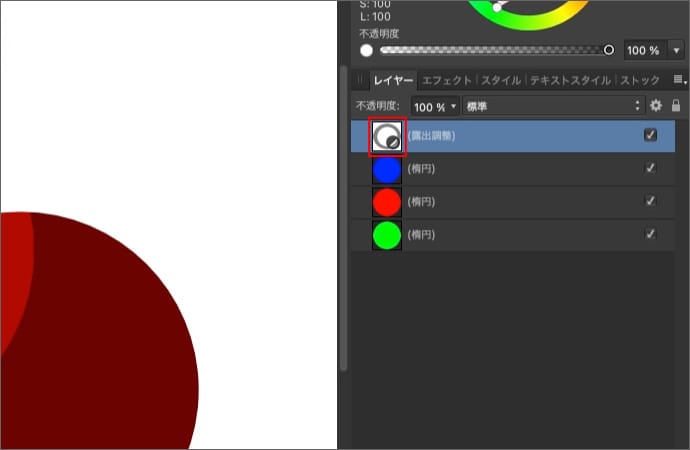Image resolution: width=690 pixels, height=450 pixels.
Task: Click the white opacity circle icon
Action: [x=366, y=50]
